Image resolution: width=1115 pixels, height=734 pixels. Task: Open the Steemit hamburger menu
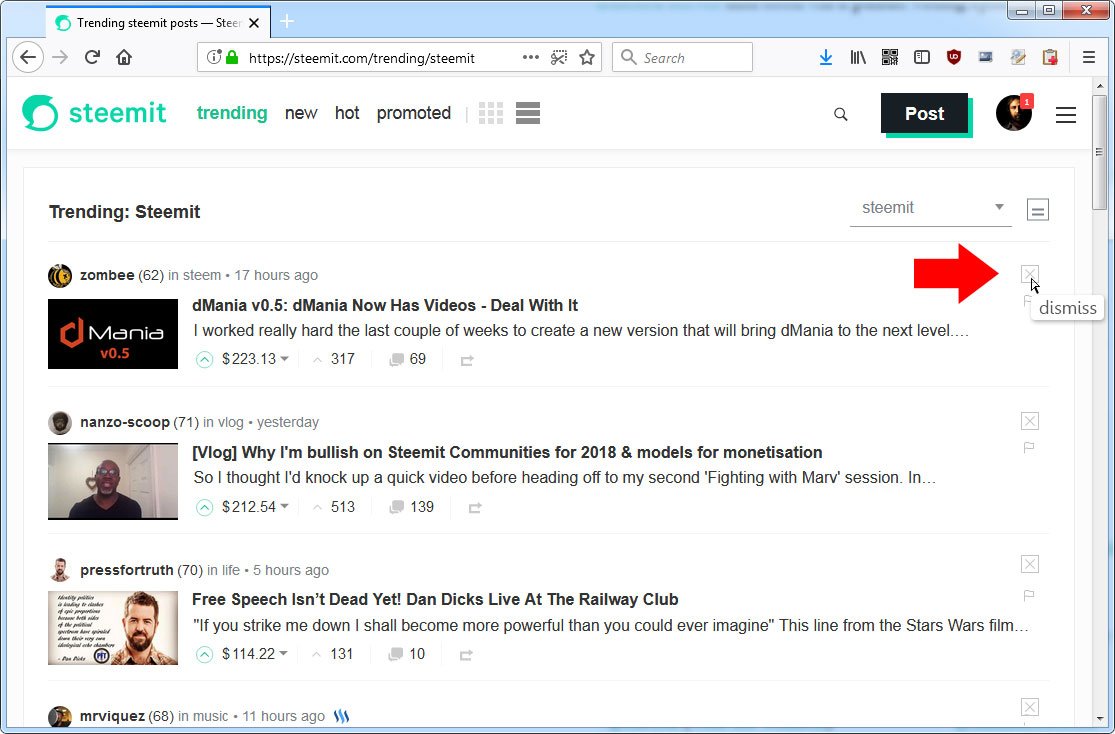pyautogui.click(x=1065, y=115)
